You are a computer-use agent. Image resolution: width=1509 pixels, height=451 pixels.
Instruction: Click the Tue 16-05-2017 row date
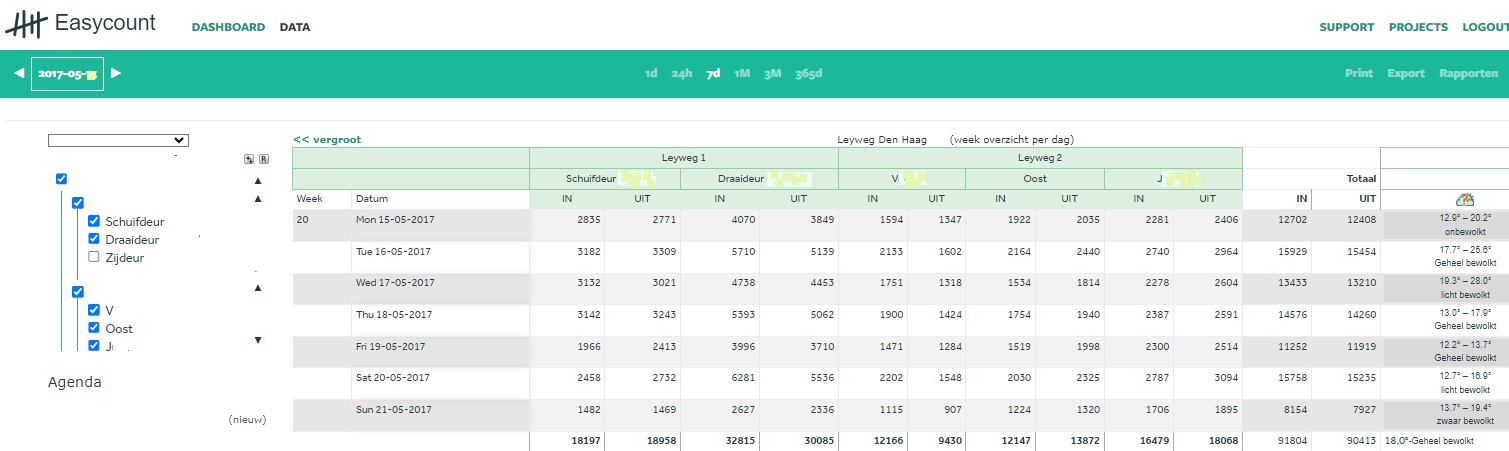(x=394, y=251)
